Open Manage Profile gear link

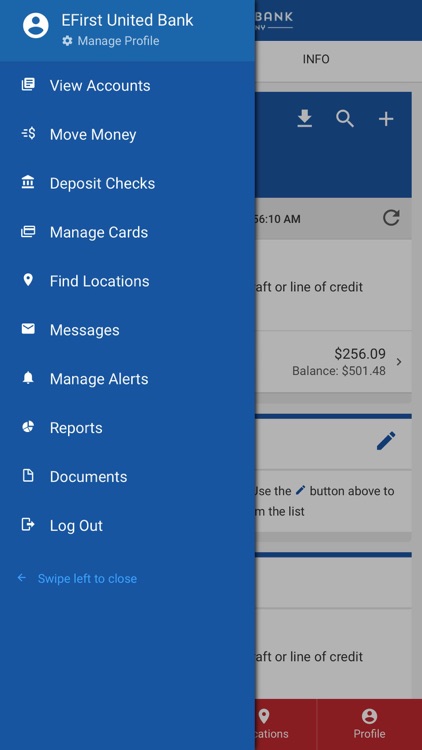click(111, 41)
